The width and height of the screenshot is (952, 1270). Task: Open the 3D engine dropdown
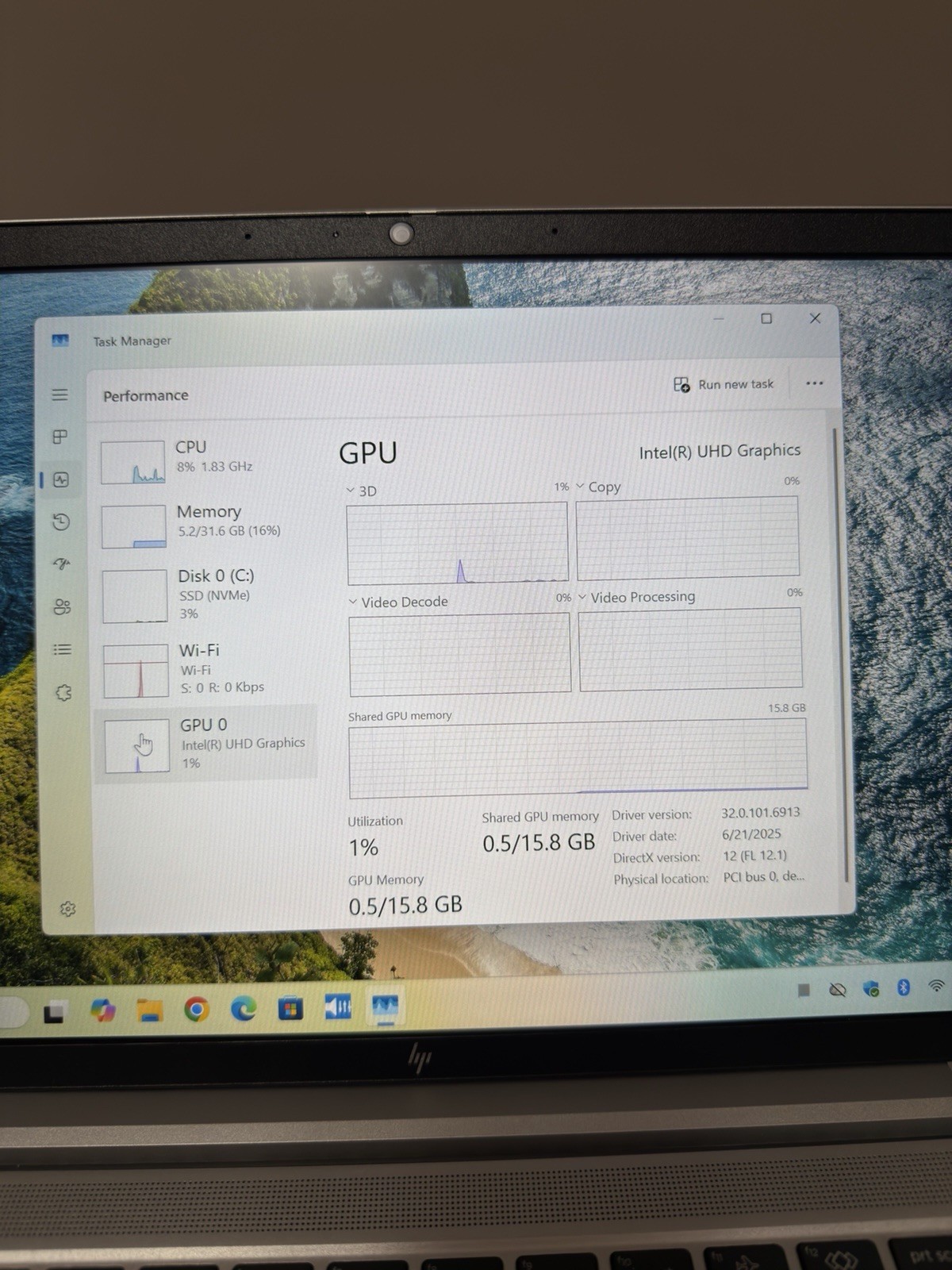pyautogui.click(x=361, y=491)
